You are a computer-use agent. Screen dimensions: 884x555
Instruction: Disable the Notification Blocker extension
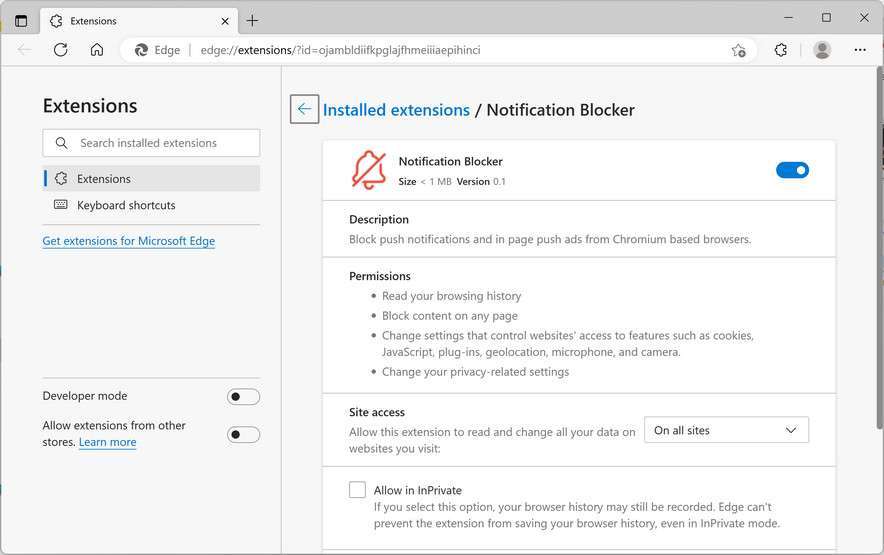[x=792, y=170]
